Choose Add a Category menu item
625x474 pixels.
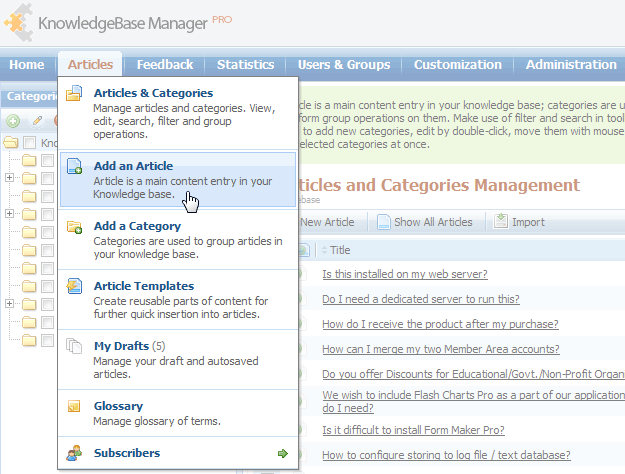click(x=178, y=239)
